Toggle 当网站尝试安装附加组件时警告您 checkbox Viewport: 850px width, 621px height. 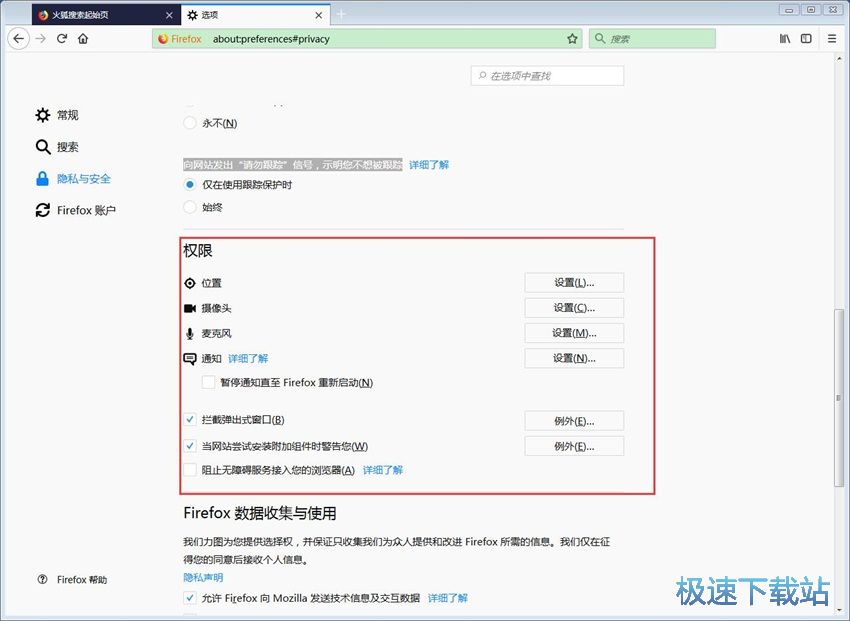tap(190, 446)
